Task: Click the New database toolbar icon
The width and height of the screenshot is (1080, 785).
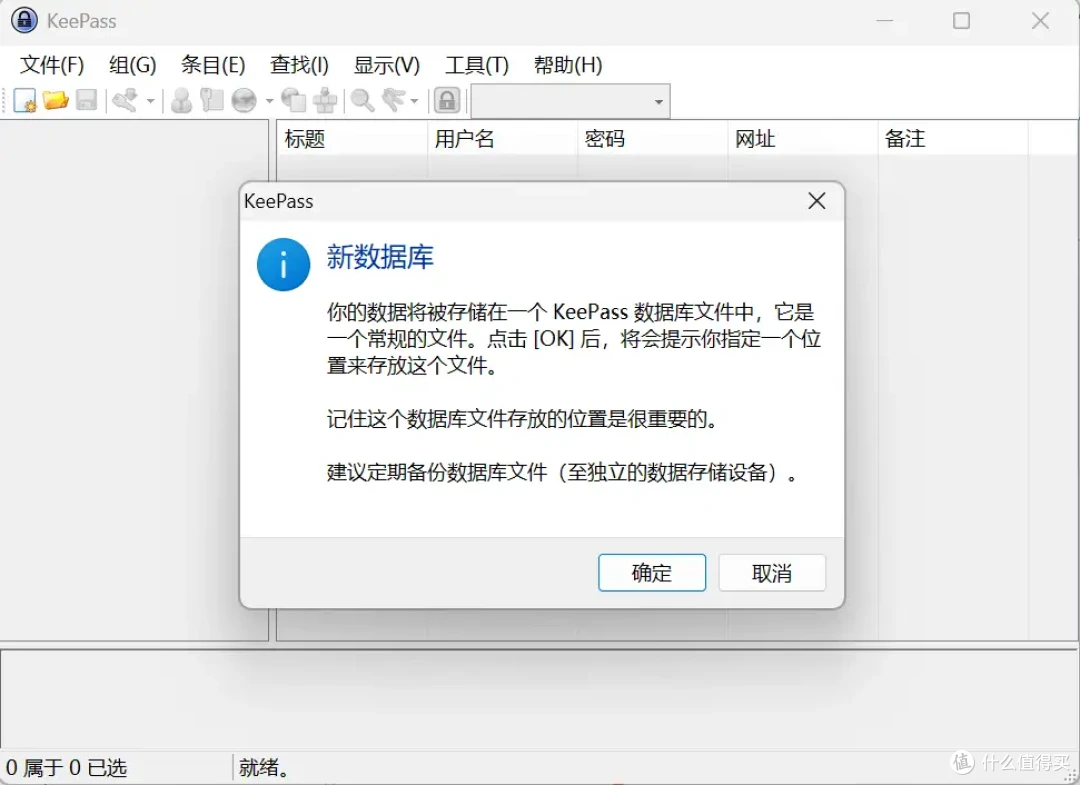Action: click(x=25, y=101)
